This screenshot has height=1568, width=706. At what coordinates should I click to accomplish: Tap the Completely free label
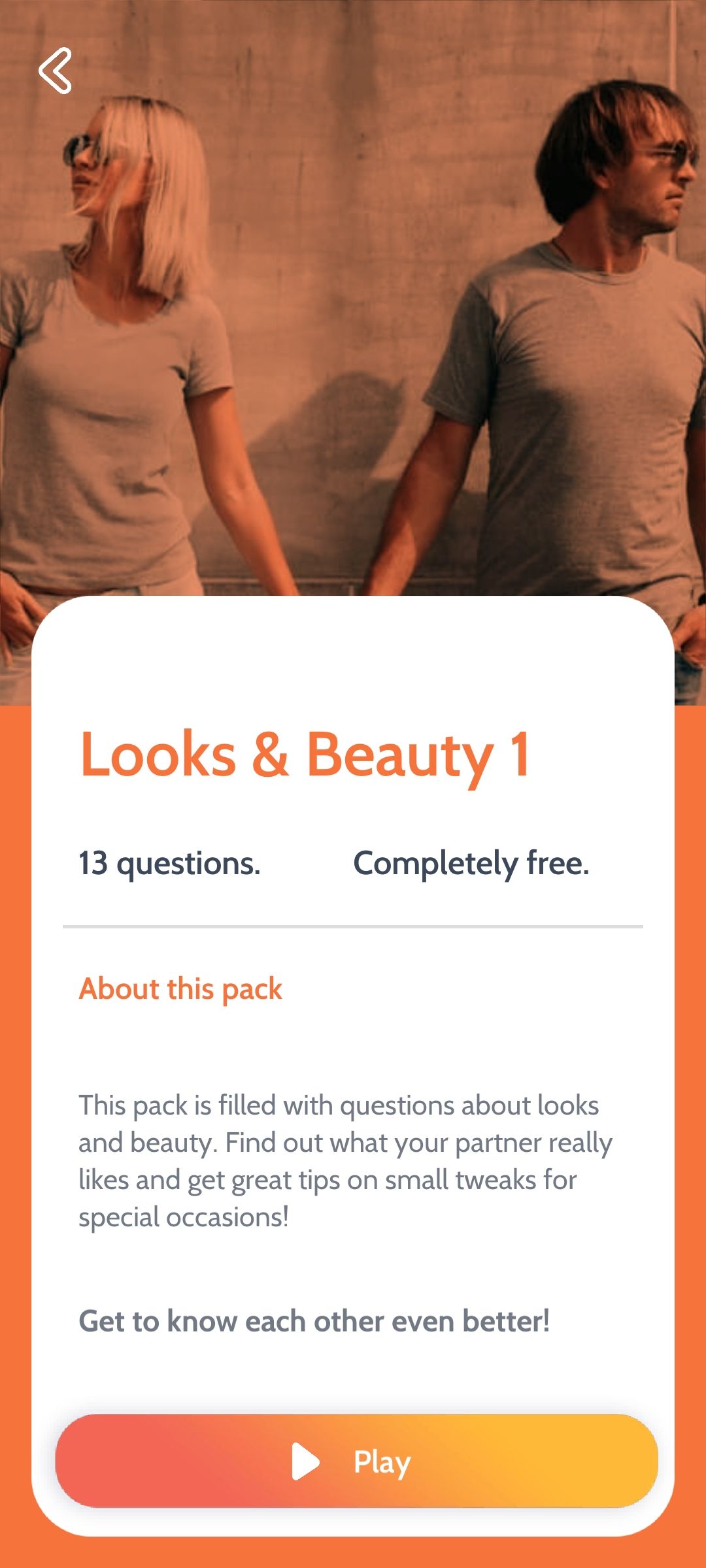coord(471,863)
